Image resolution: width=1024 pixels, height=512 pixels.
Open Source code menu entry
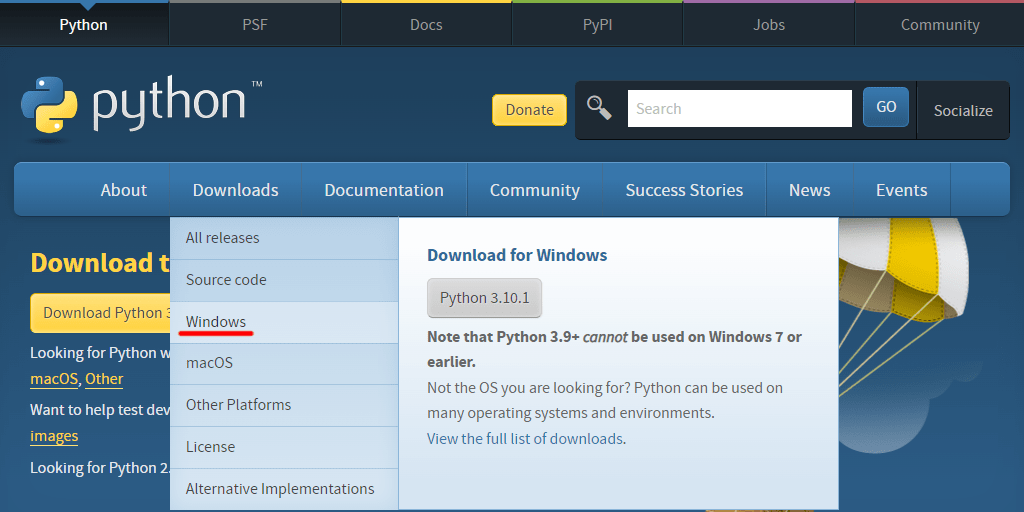click(x=226, y=280)
